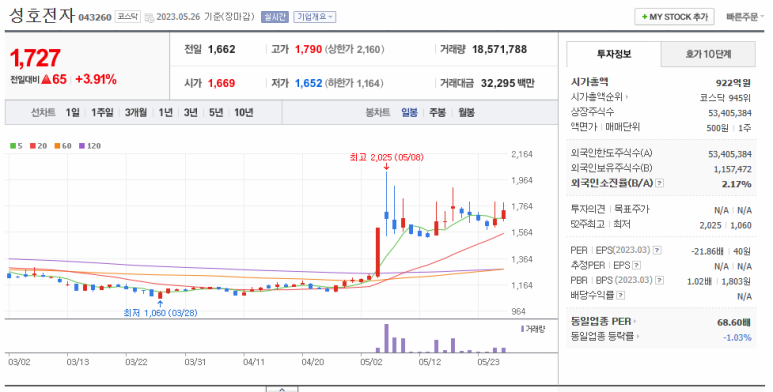Click 액면가 value 500원
Image resolution: width=773 pixels, height=392 pixels.
click(x=717, y=128)
